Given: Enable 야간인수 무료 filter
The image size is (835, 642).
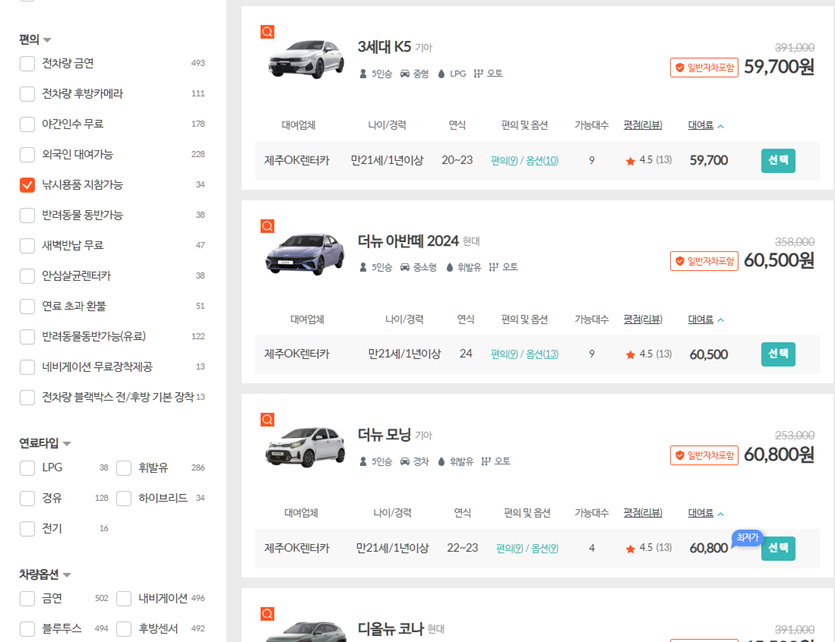Looking at the screenshot, I should (x=27, y=124).
